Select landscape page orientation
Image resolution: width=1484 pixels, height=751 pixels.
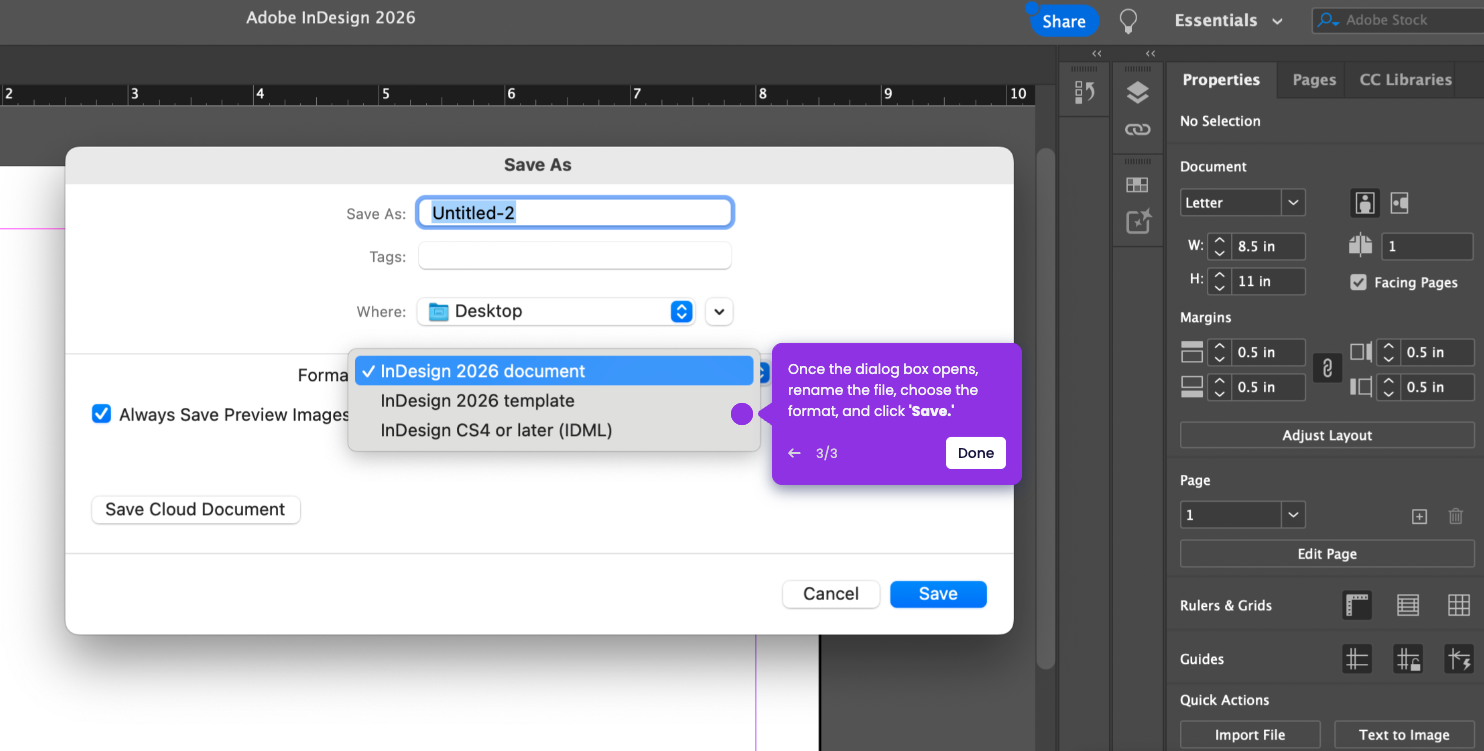1399,203
